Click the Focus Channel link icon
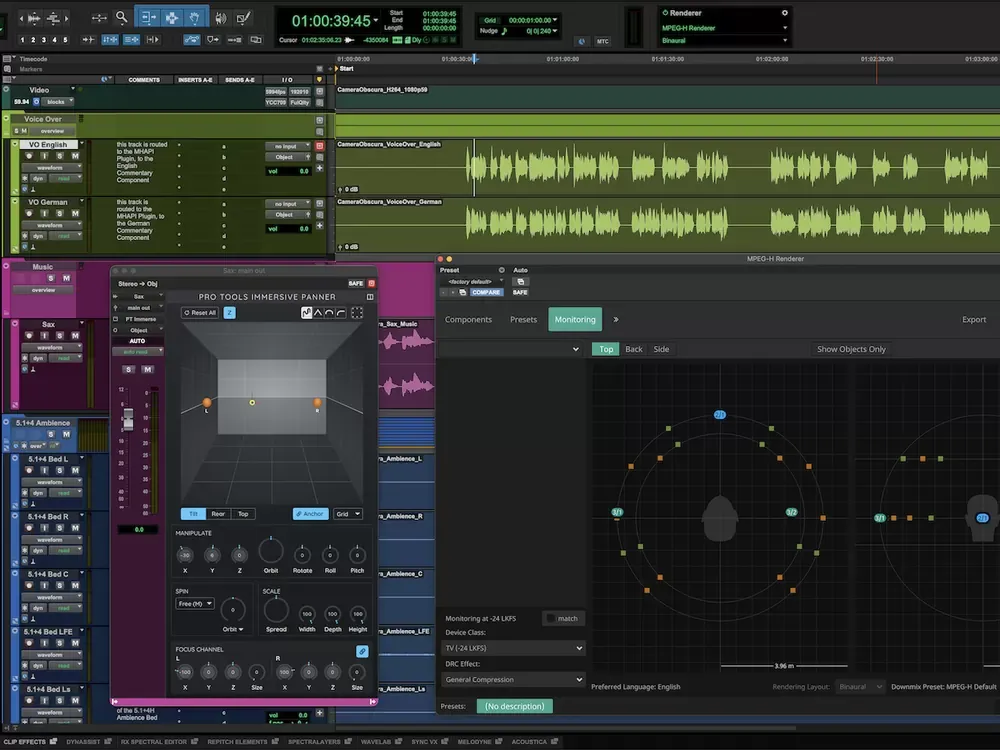This screenshot has height=750, width=1000. pos(362,651)
